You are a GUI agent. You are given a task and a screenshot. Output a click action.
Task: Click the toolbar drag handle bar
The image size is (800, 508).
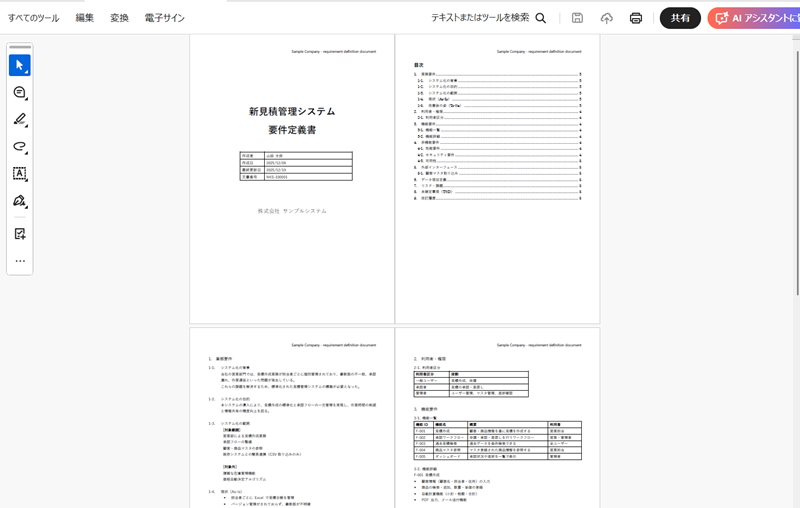pos(20,47)
